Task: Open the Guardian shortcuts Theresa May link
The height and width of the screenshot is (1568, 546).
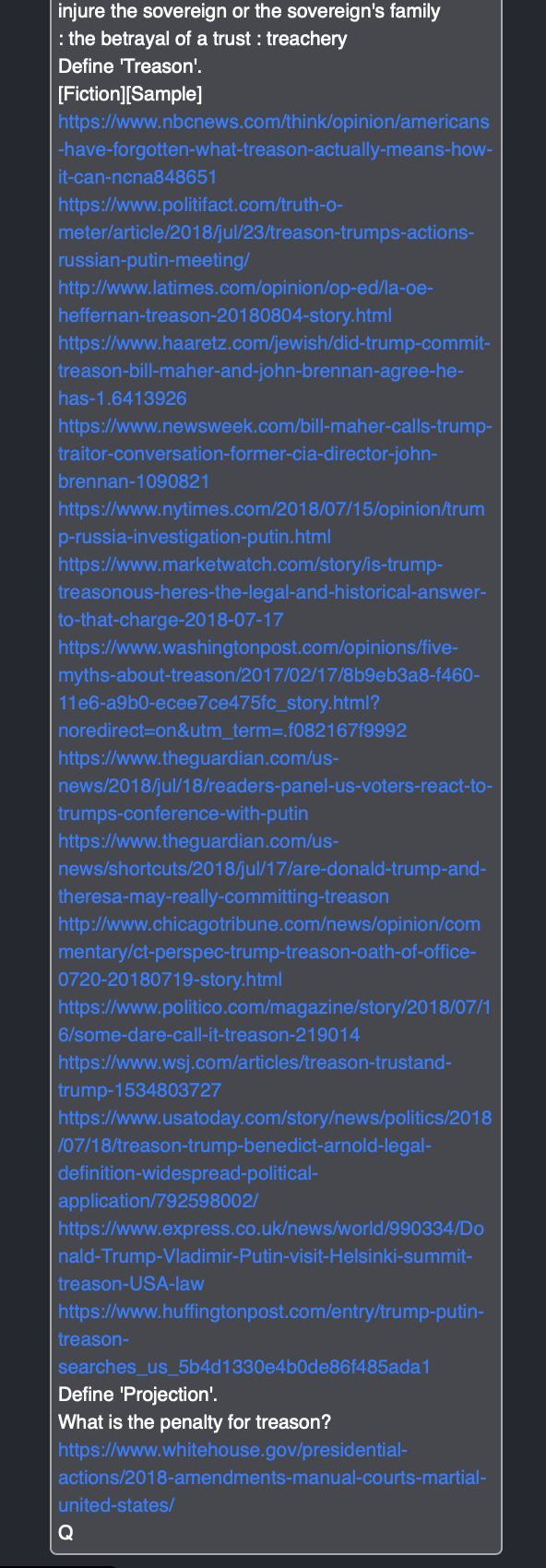Action: click(272, 869)
